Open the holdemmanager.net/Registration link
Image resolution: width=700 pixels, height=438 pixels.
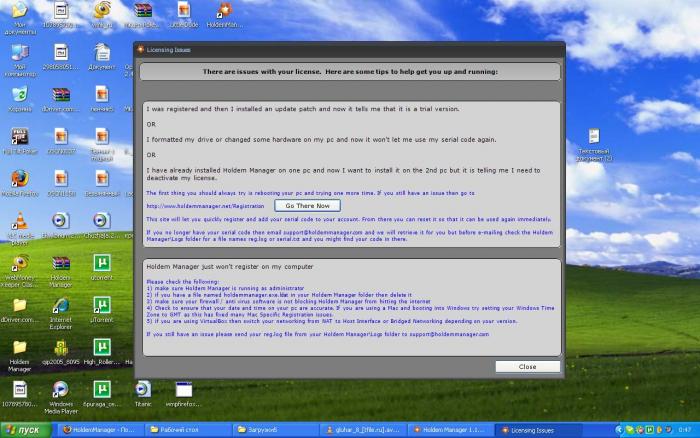pos(205,206)
